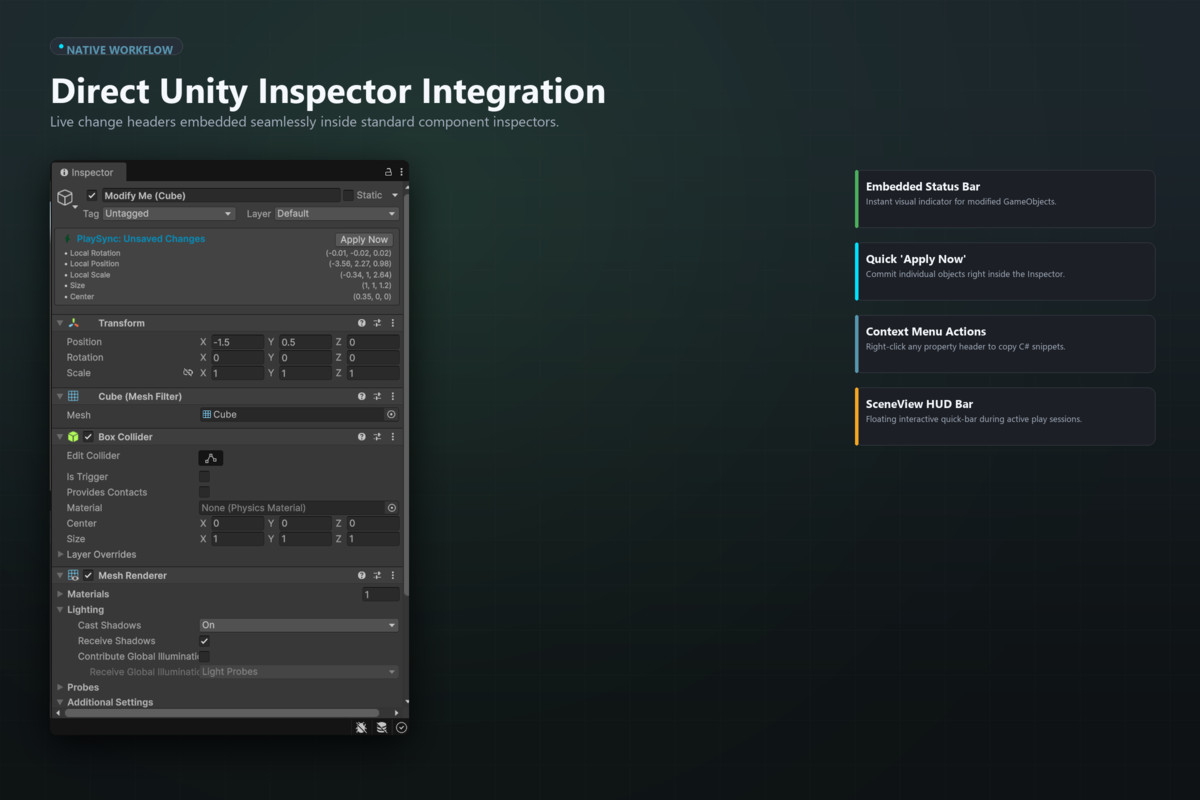
Task: Open Cube (Mesh Filter) three-dot menu
Action: [x=393, y=397]
